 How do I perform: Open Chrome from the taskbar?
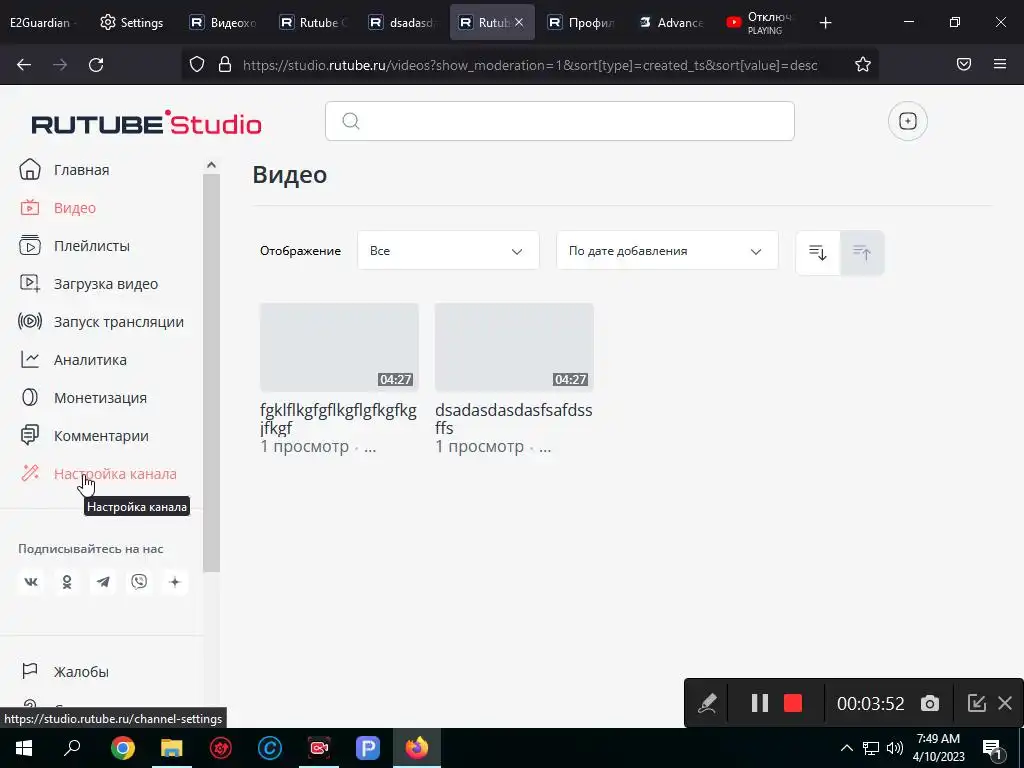click(x=123, y=748)
